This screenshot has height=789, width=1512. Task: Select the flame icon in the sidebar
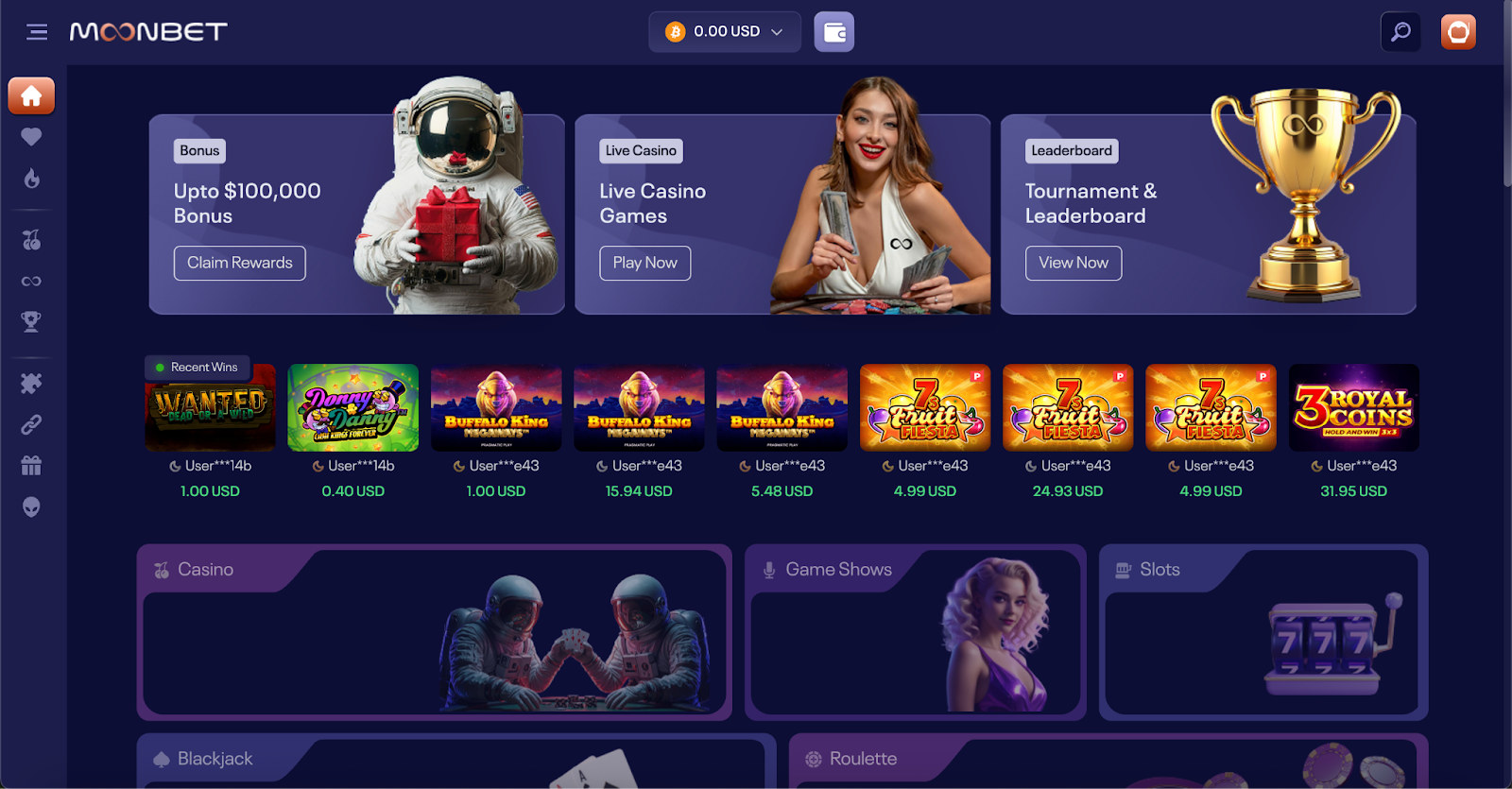(x=31, y=179)
